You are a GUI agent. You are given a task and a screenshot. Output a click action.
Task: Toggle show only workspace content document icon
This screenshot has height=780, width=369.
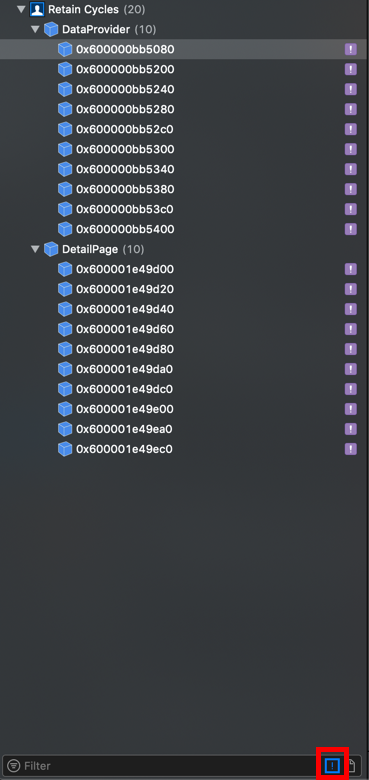point(351,766)
